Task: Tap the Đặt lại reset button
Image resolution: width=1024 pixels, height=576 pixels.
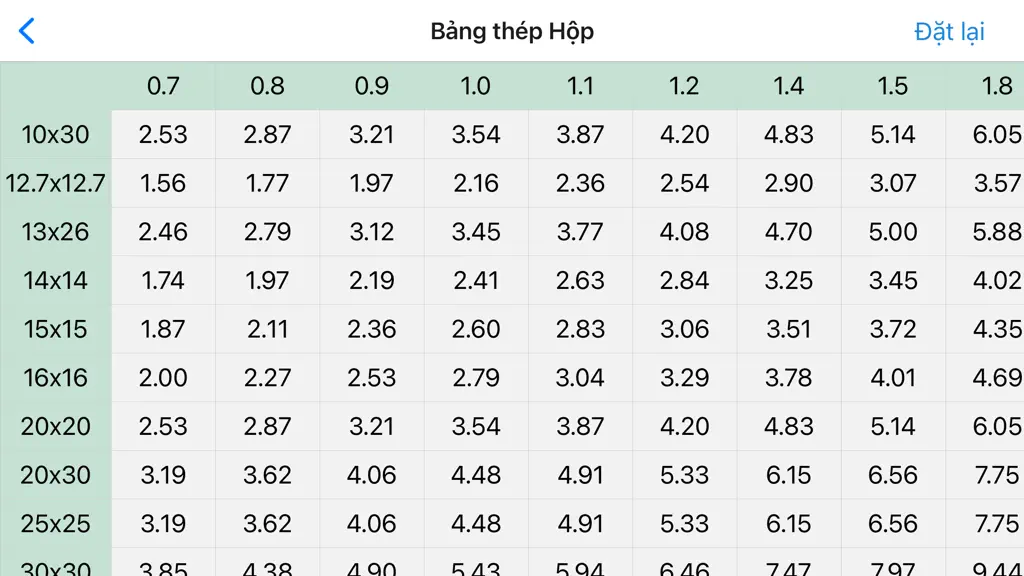Action: [949, 31]
